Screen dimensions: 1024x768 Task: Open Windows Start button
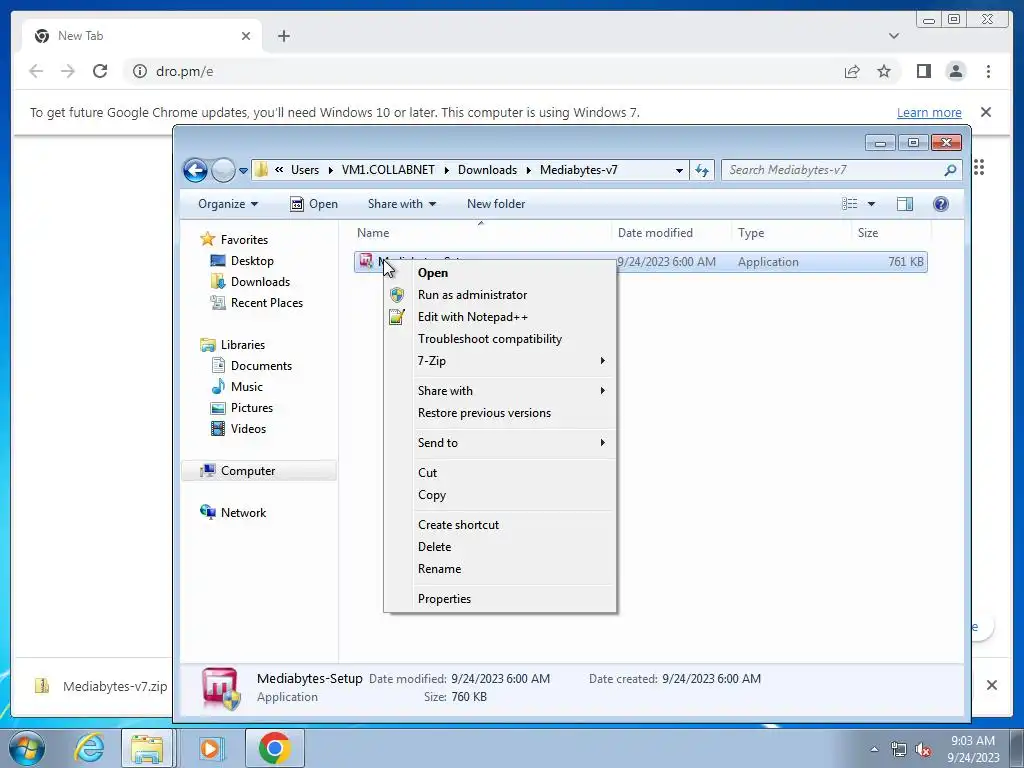[27, 748]
